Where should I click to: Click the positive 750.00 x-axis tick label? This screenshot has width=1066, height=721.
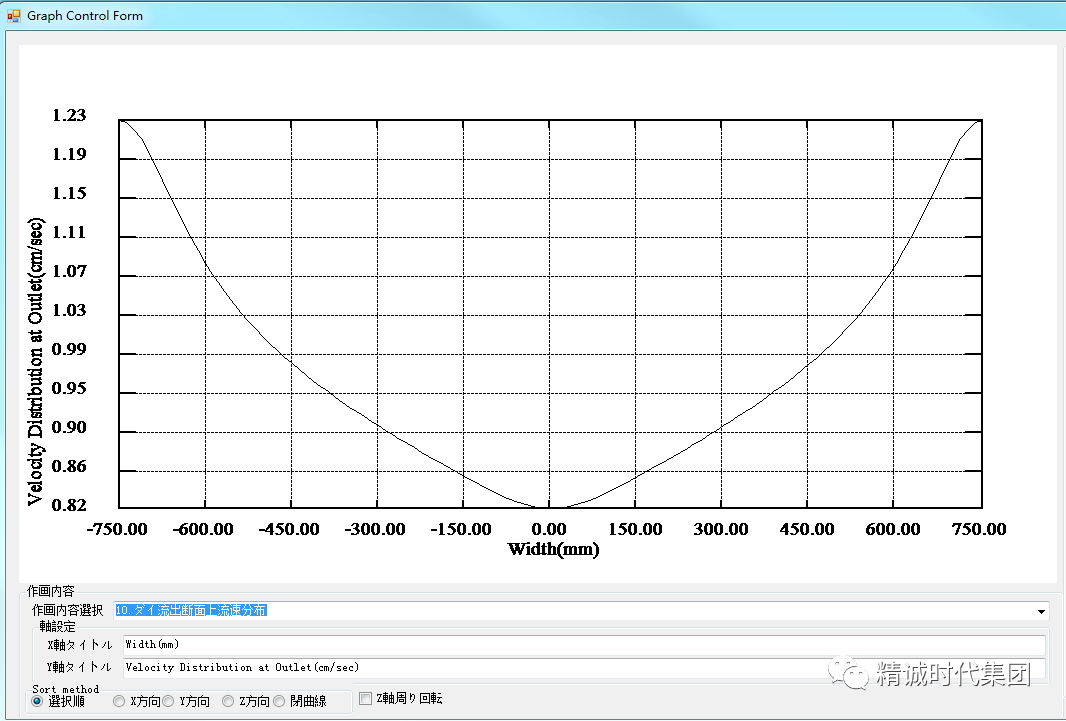pyautogui.click(x=979, y=529)
